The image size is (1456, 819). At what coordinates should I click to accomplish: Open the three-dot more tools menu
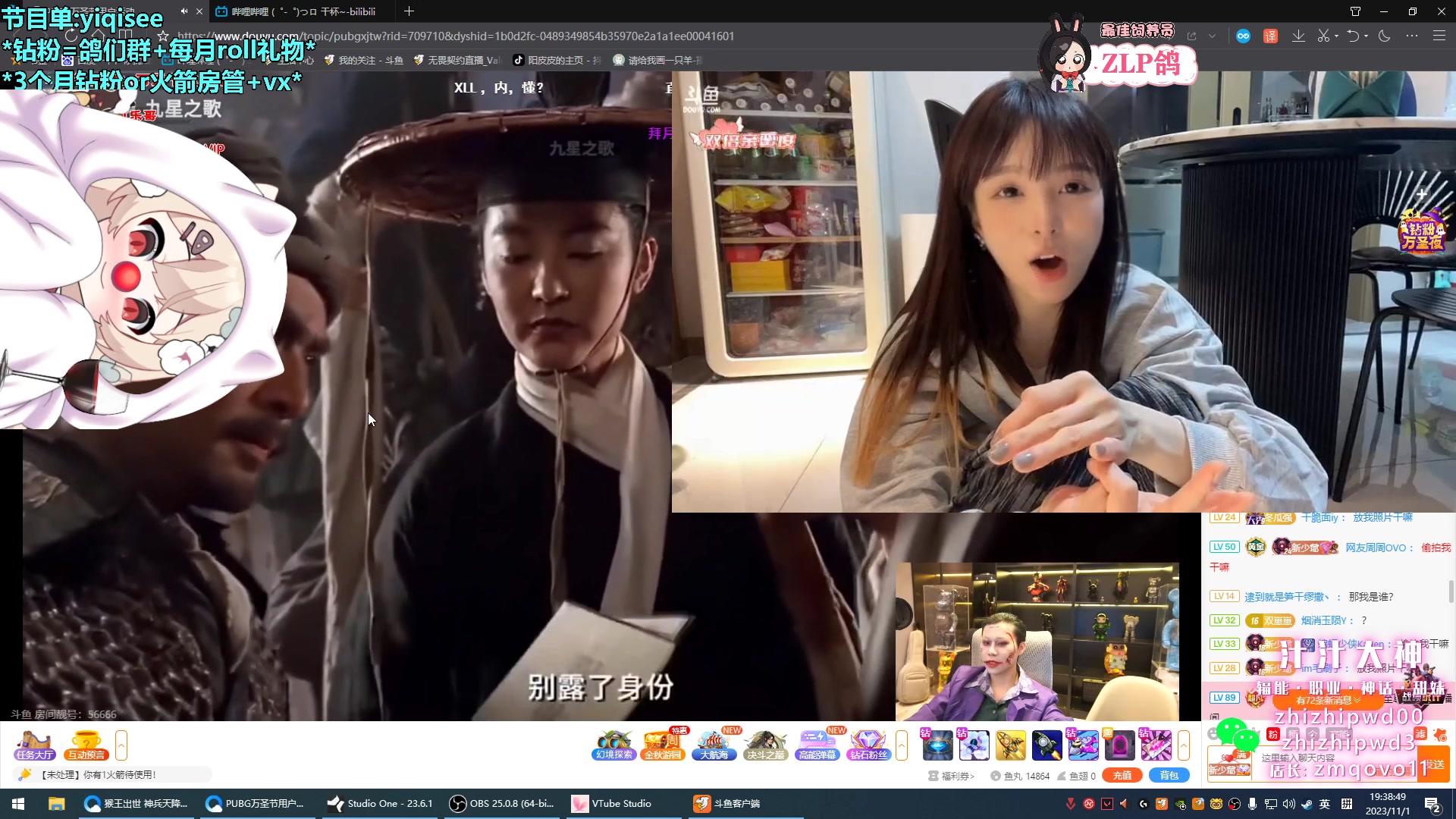1411,36
